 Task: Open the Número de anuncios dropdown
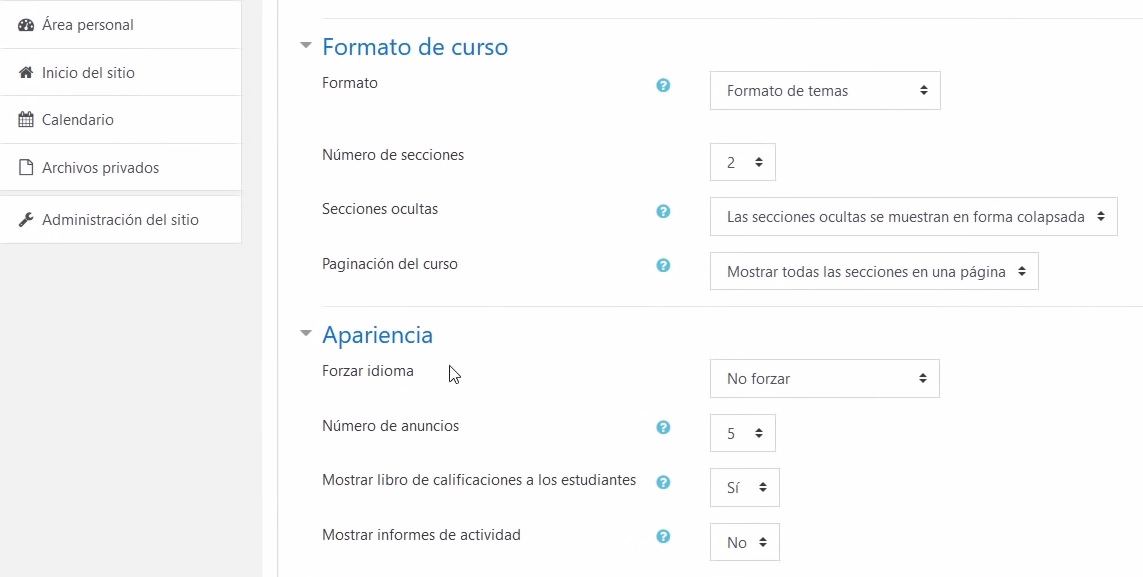[x=743, y=433]
